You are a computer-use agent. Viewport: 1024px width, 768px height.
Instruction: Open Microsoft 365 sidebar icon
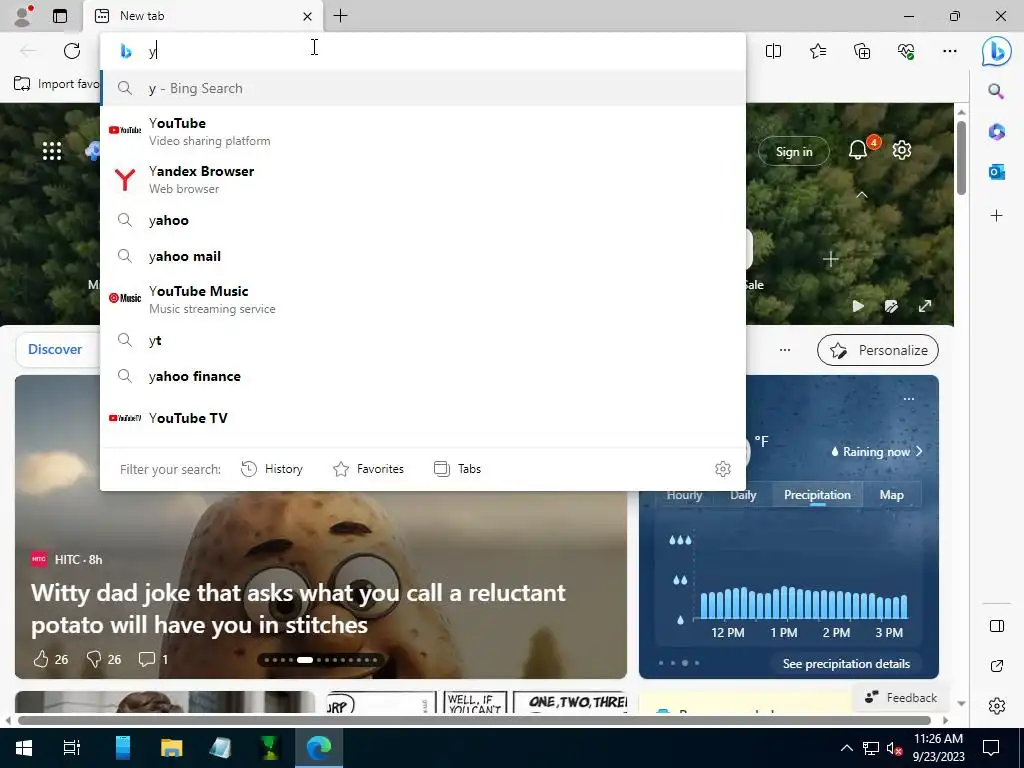pos(996,131)
